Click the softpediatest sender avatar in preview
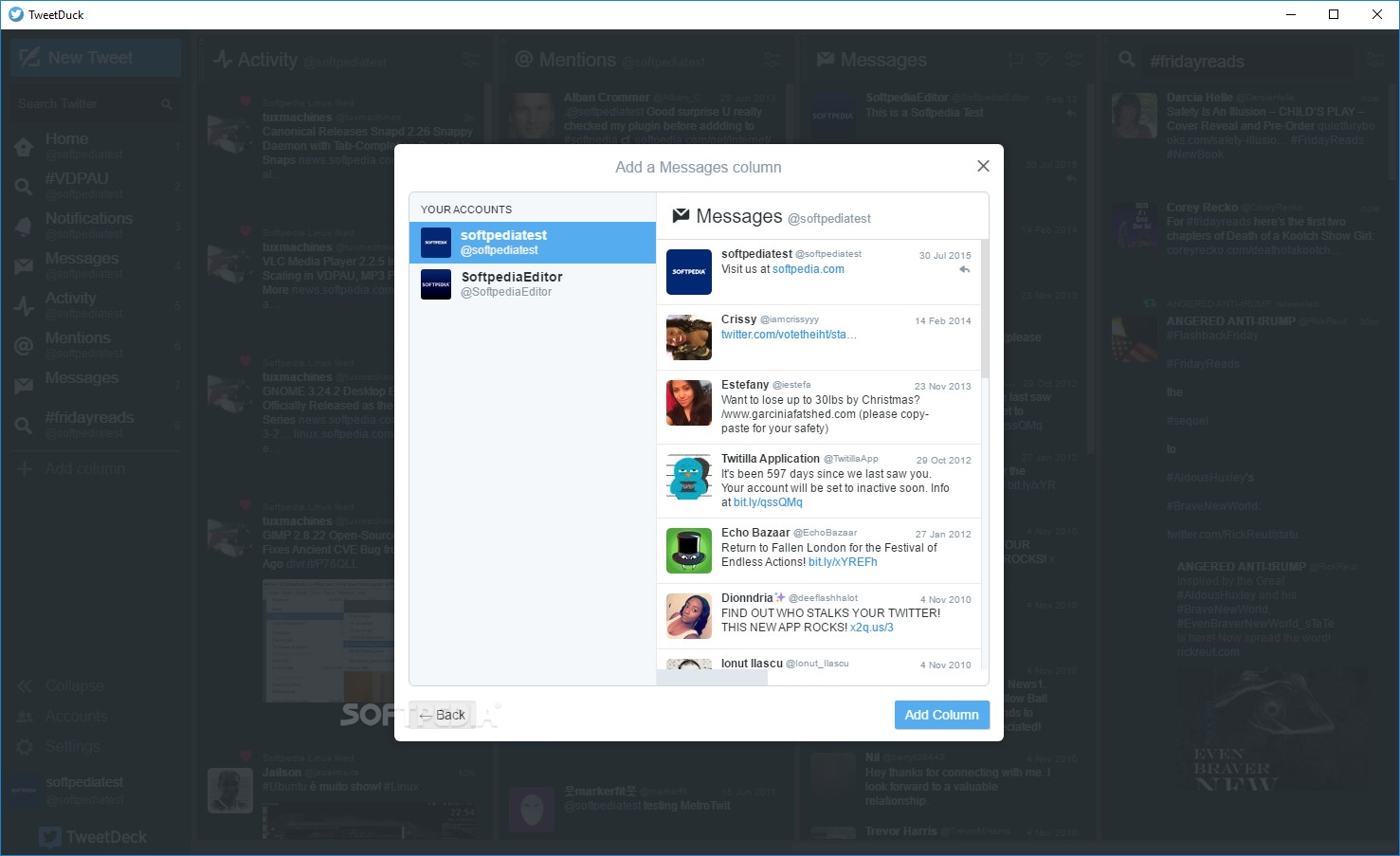The width and height of the screenshot is (1400, 856). [x=689, y=272]
